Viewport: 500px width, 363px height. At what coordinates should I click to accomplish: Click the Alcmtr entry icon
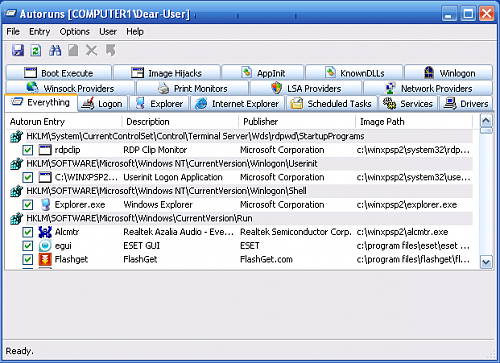click(x=45, y=232)
